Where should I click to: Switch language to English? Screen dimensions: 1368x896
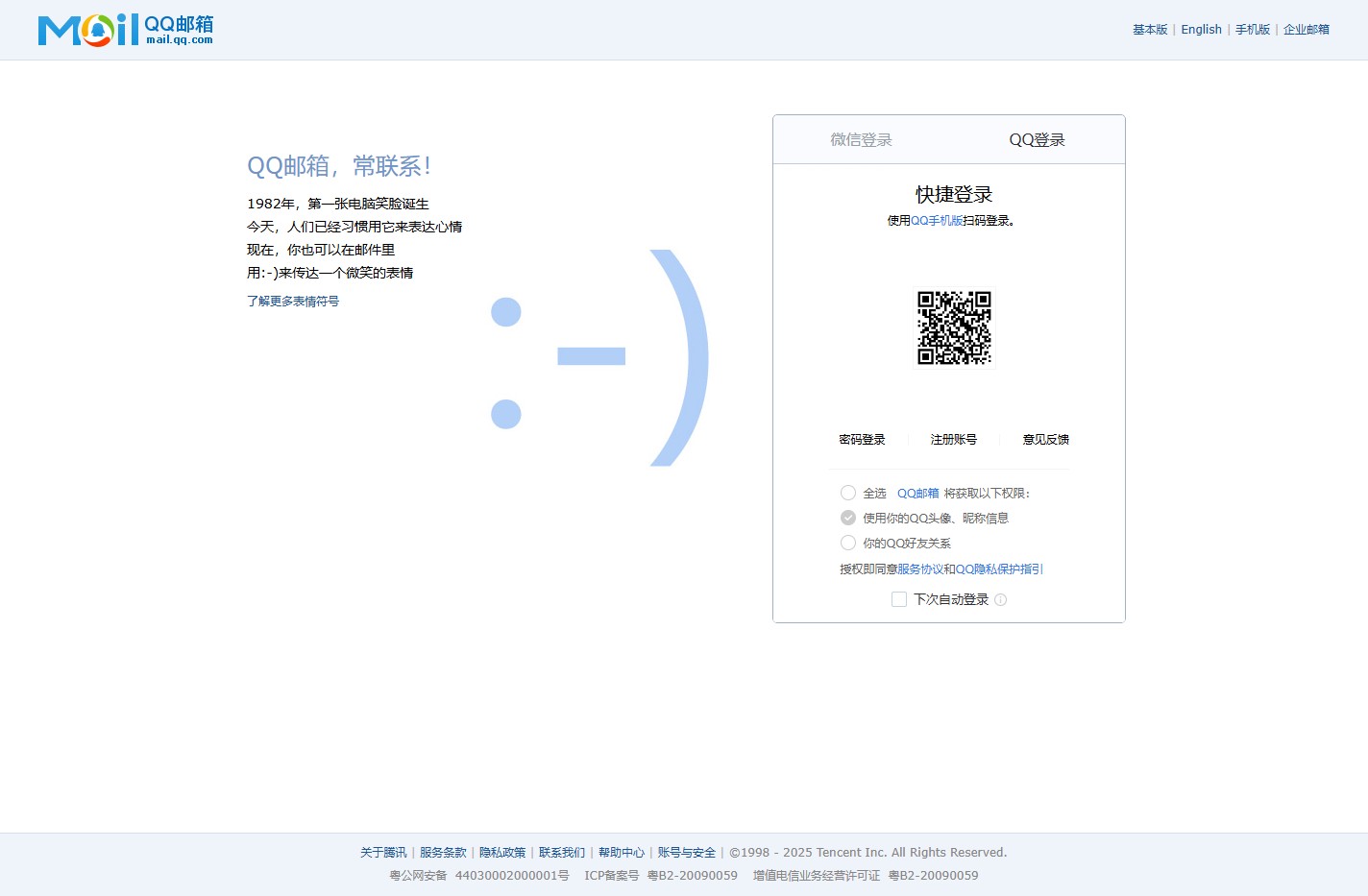coord(1201,30)
